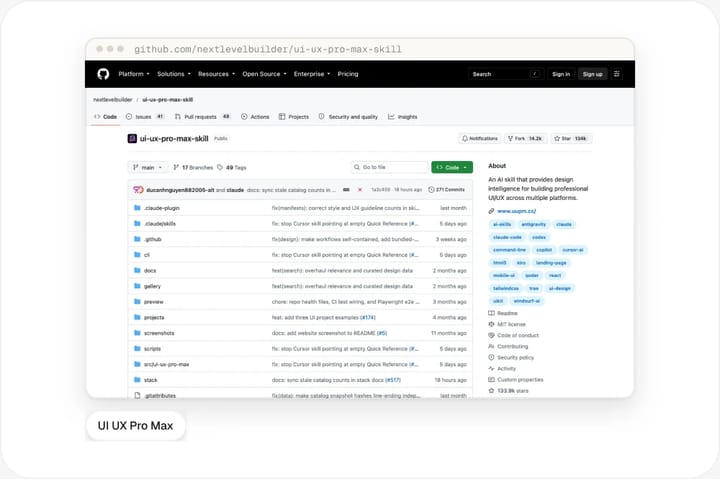The width and height of the screenshot is (720, 479).
Task: Open the Code of conduct link
Action: pos(513,335)
